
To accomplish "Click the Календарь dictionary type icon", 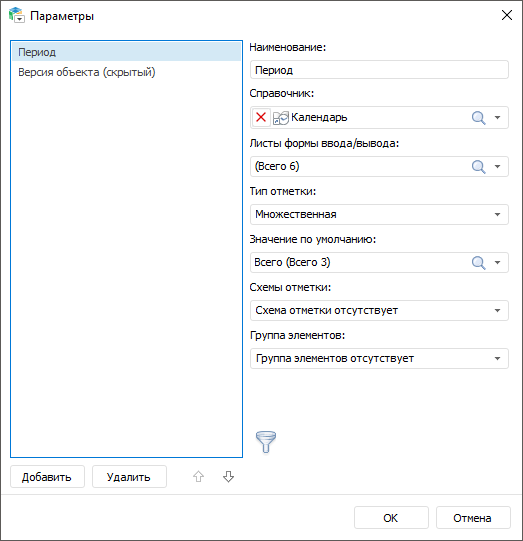I will 280,118.
